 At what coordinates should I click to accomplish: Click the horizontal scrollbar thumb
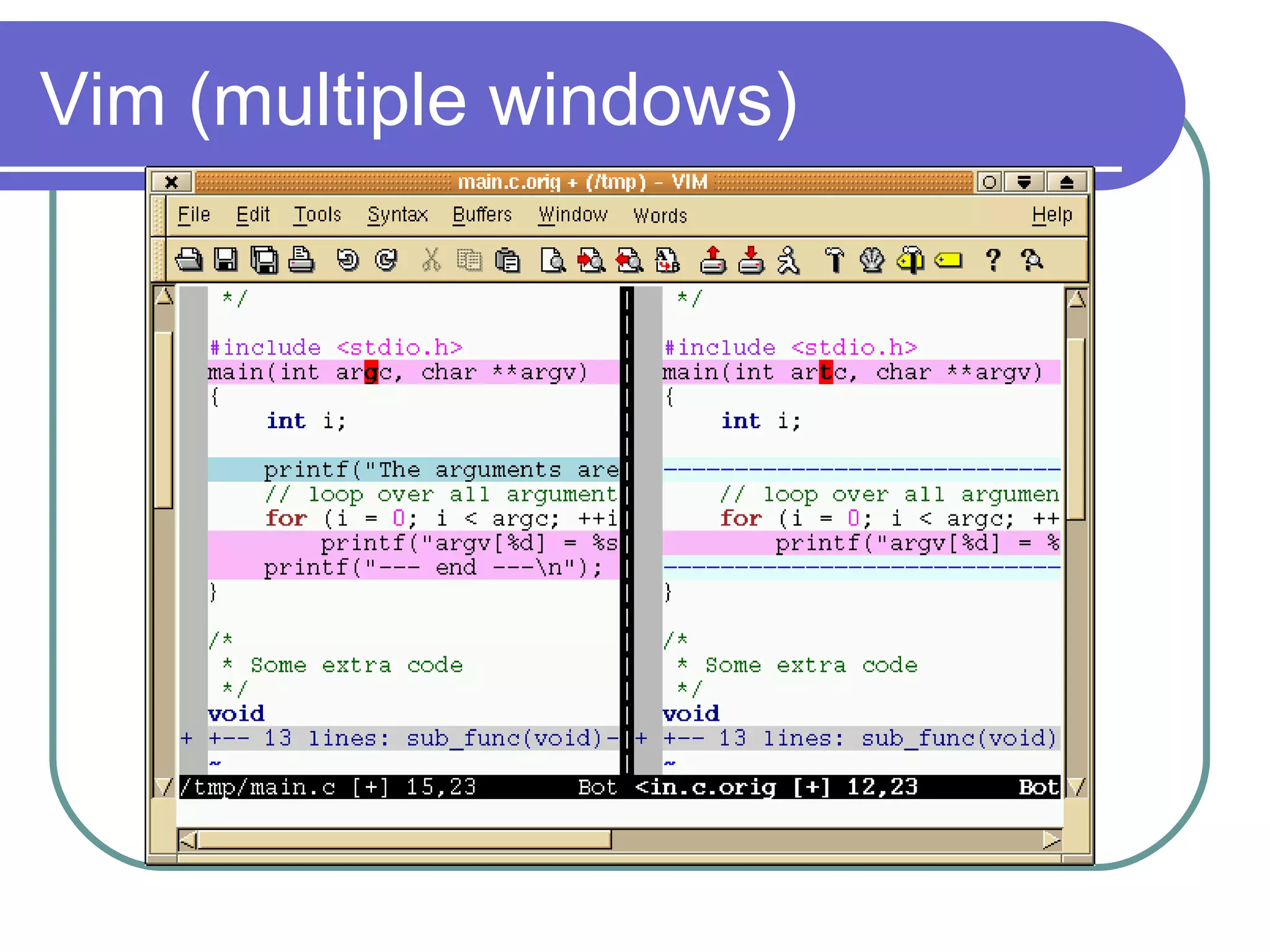pyautogui.click(x=403, y=840)
